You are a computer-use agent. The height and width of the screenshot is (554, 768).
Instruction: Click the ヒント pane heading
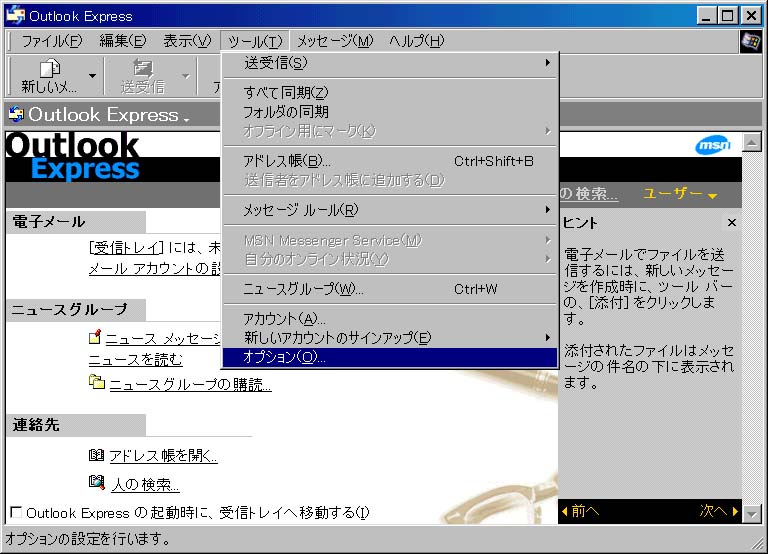(580, 223)
